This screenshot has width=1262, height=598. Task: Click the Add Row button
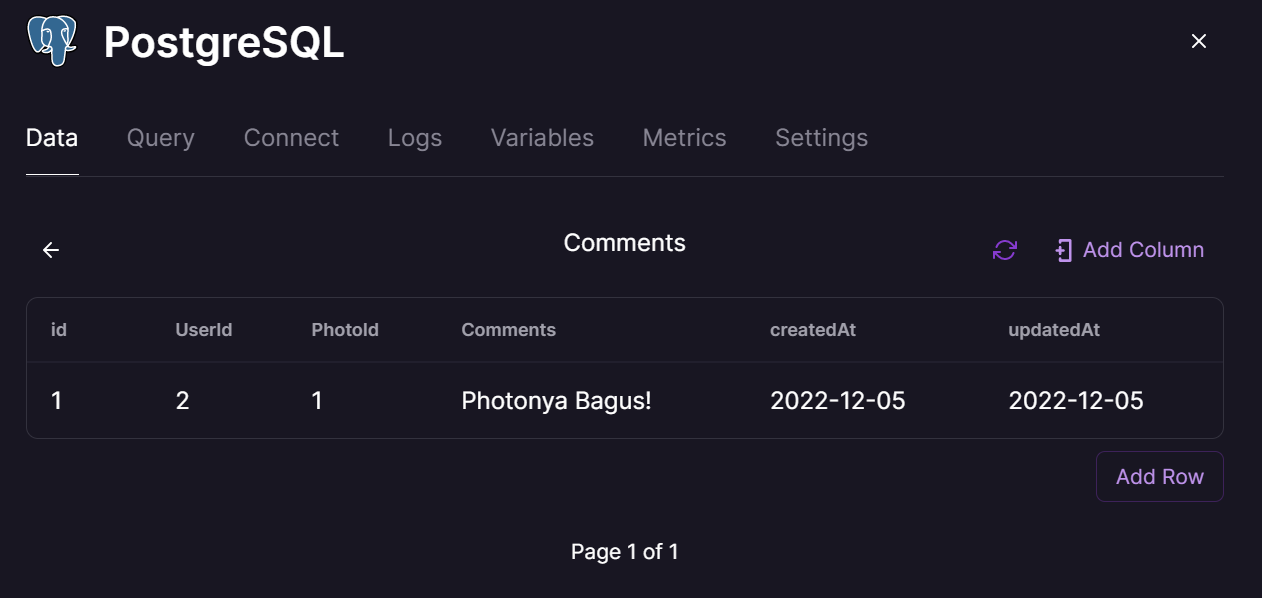[x=1159, y=476]
